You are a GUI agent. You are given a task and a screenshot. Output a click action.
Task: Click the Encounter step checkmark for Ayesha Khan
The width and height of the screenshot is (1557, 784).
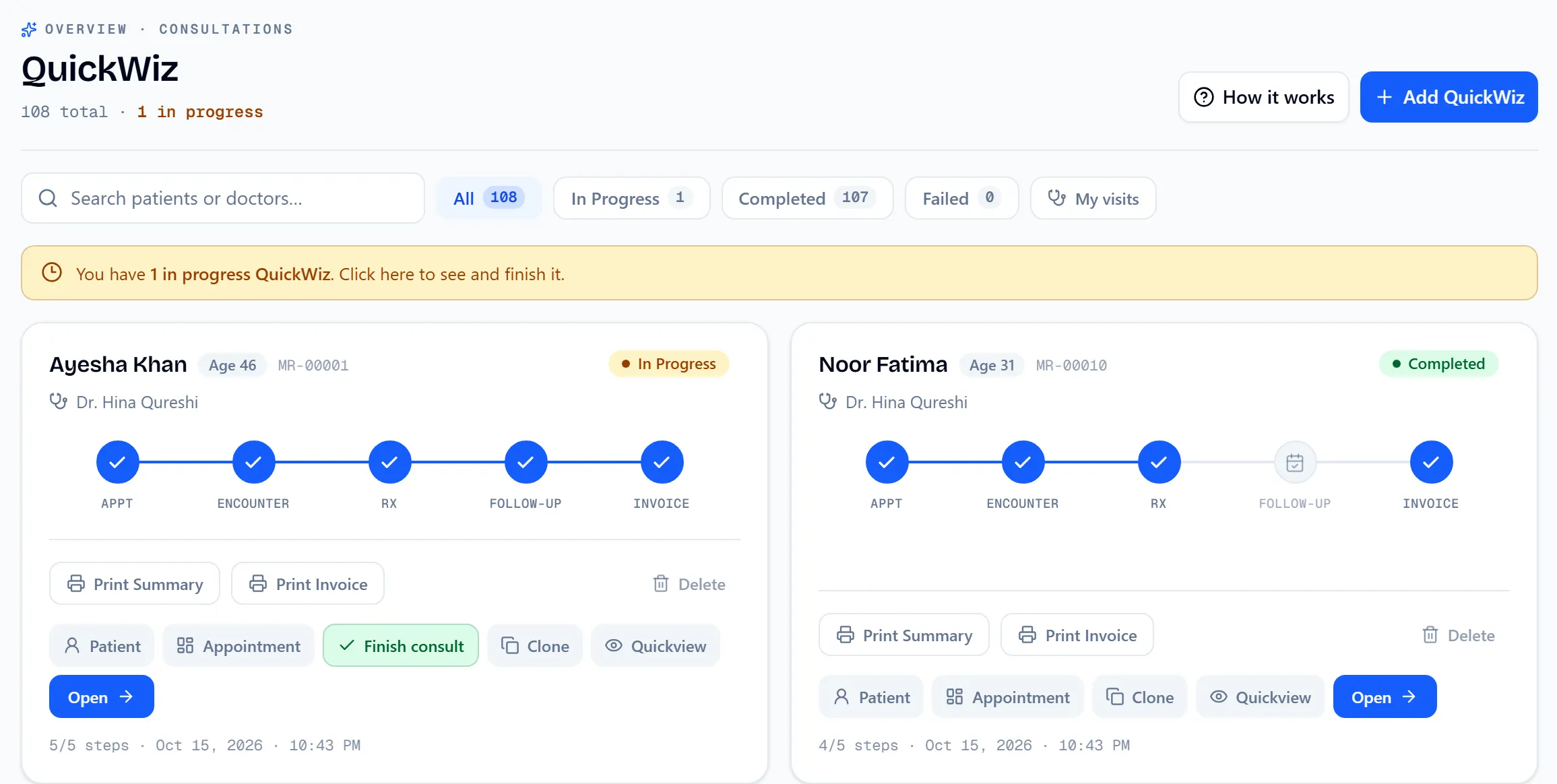tap(253, 462)
